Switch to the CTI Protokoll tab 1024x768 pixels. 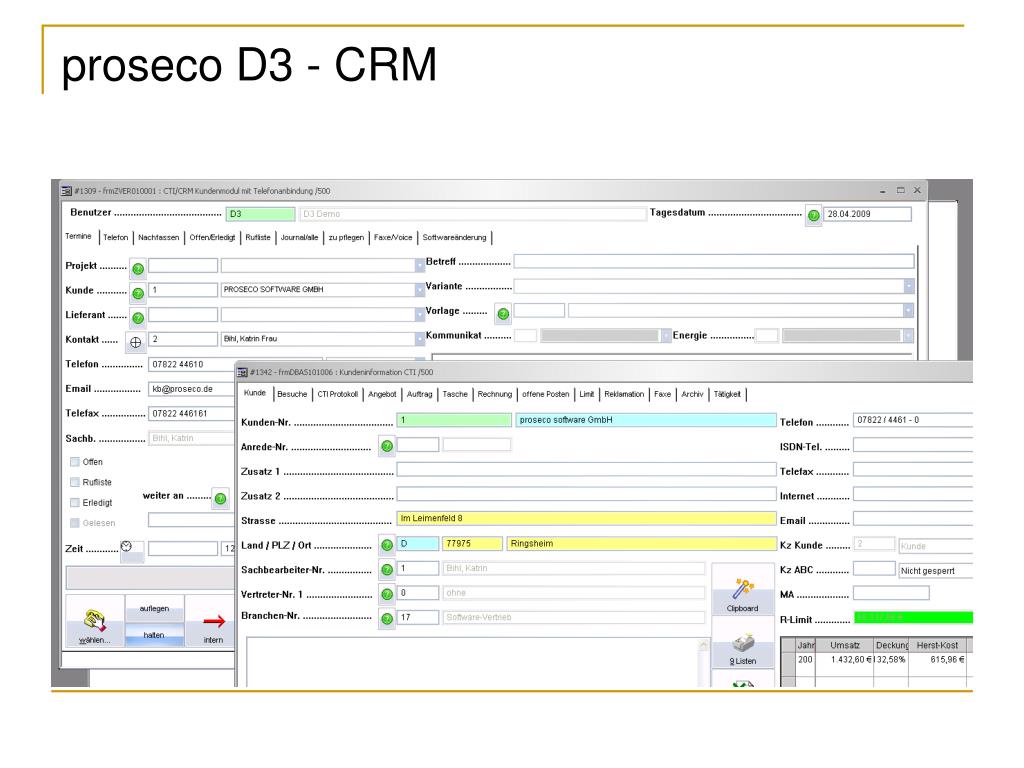338,394
